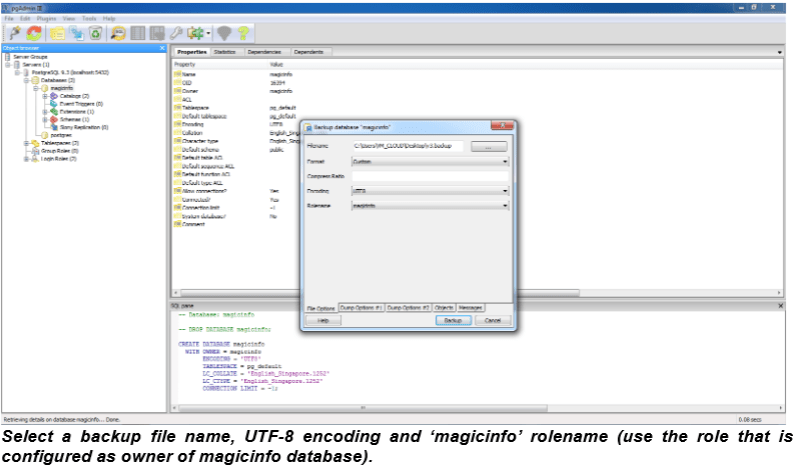Switch to Messages tab in Backup dialog

pos(470,308)
